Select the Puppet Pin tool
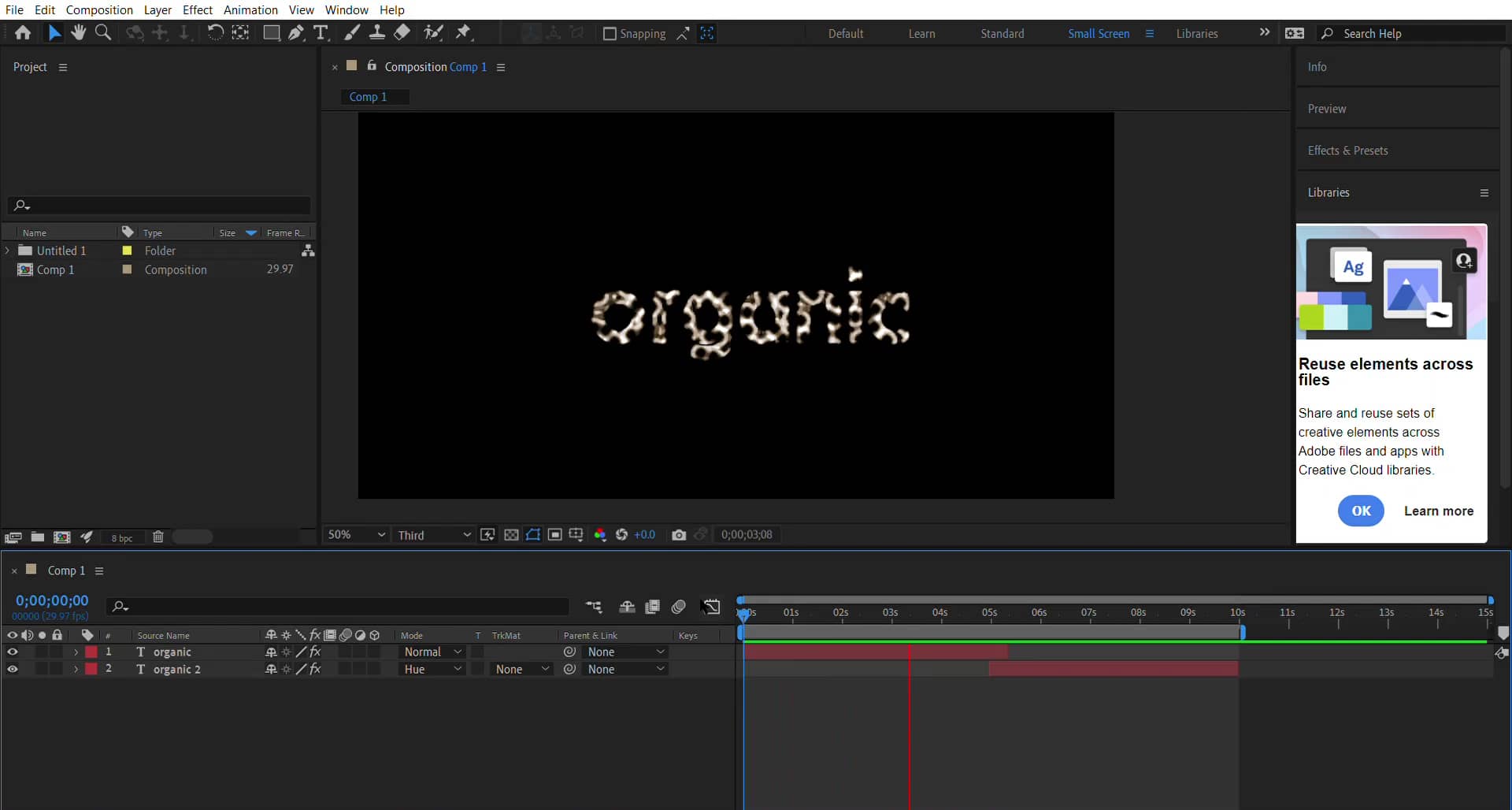This screenshot has width=1512, height=810. pos(464,33)
